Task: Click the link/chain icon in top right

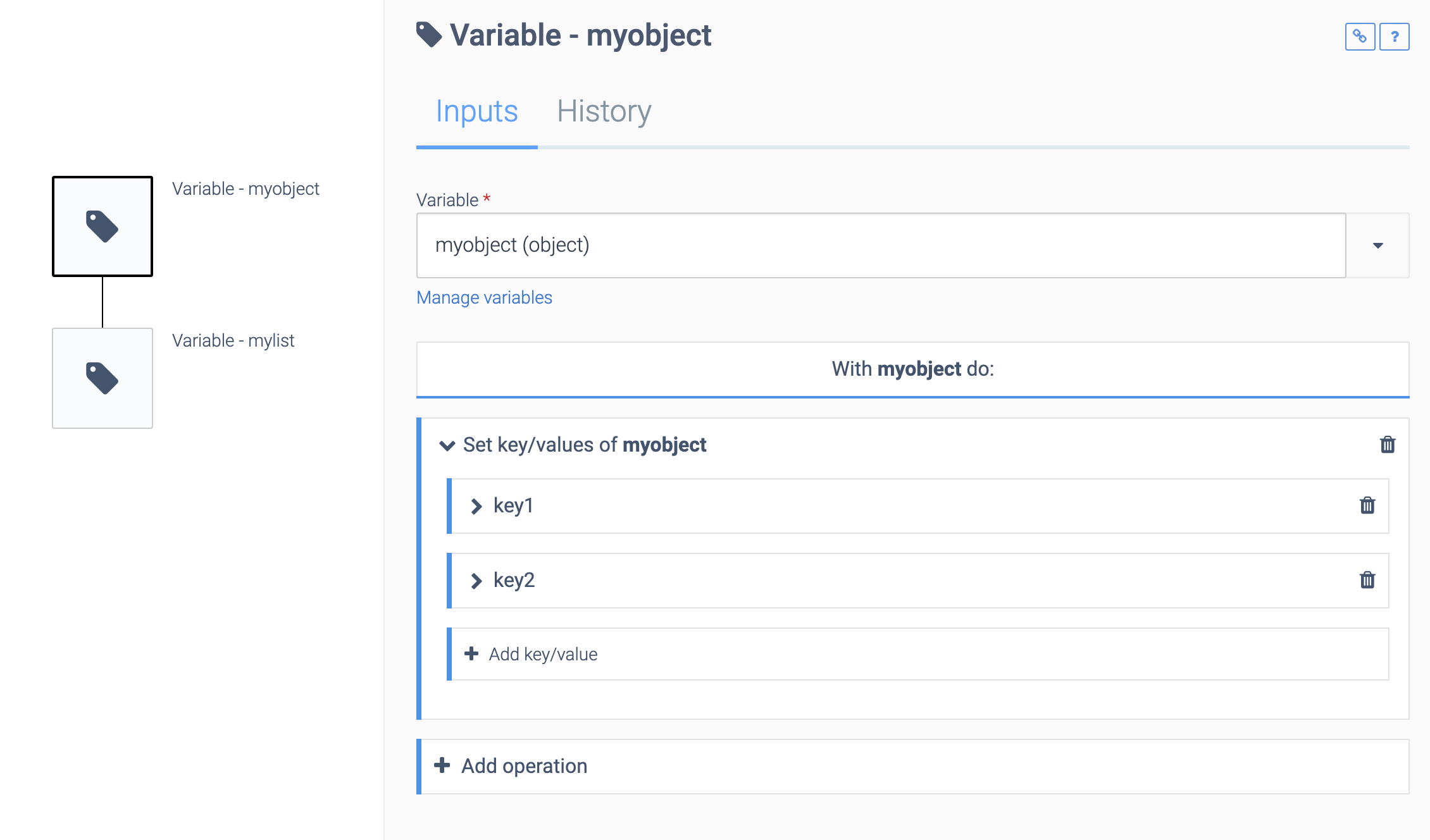Action: [1360, 36]
